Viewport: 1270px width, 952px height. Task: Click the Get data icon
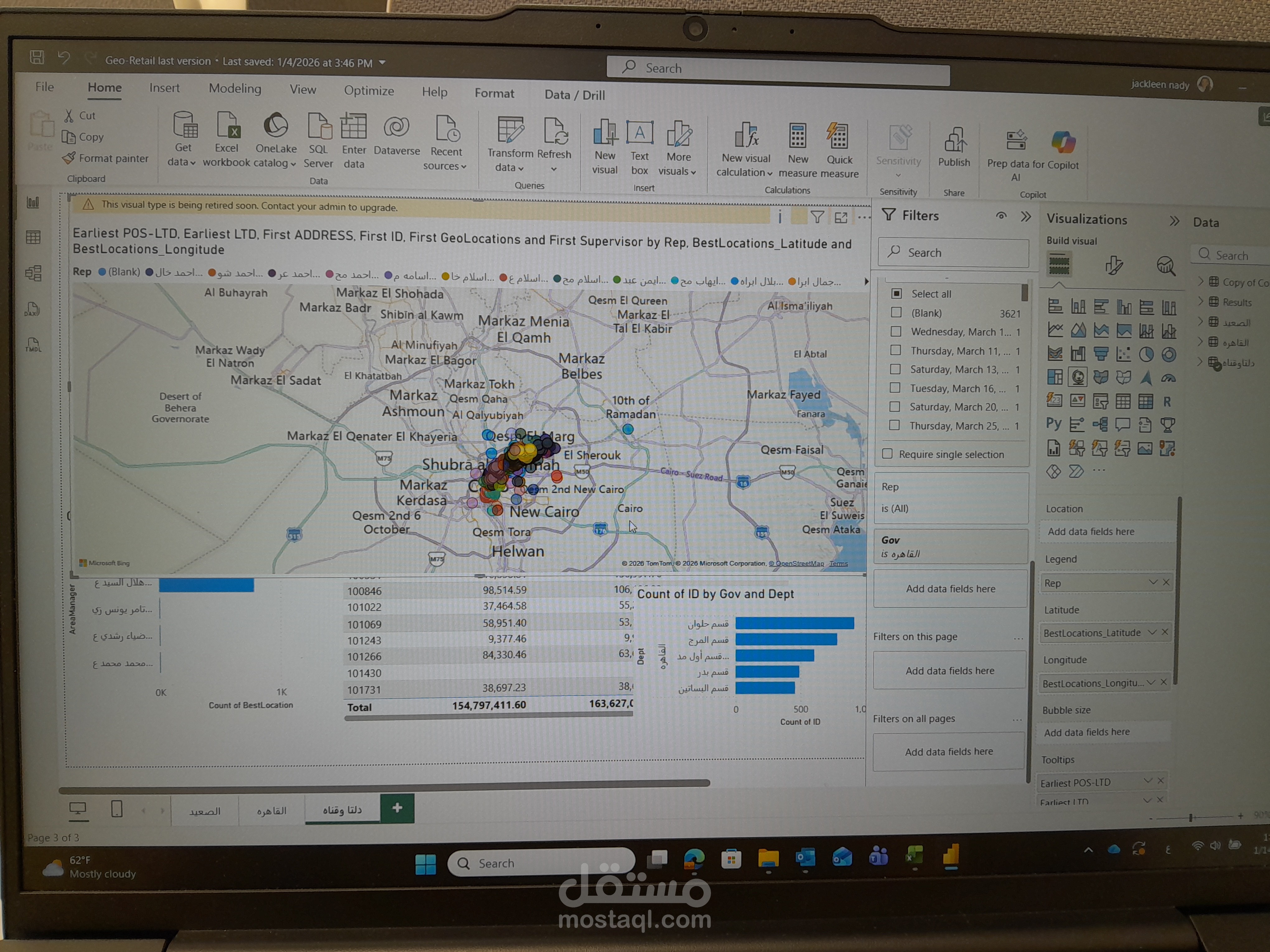pyautogui.click(x=185, y=125)
